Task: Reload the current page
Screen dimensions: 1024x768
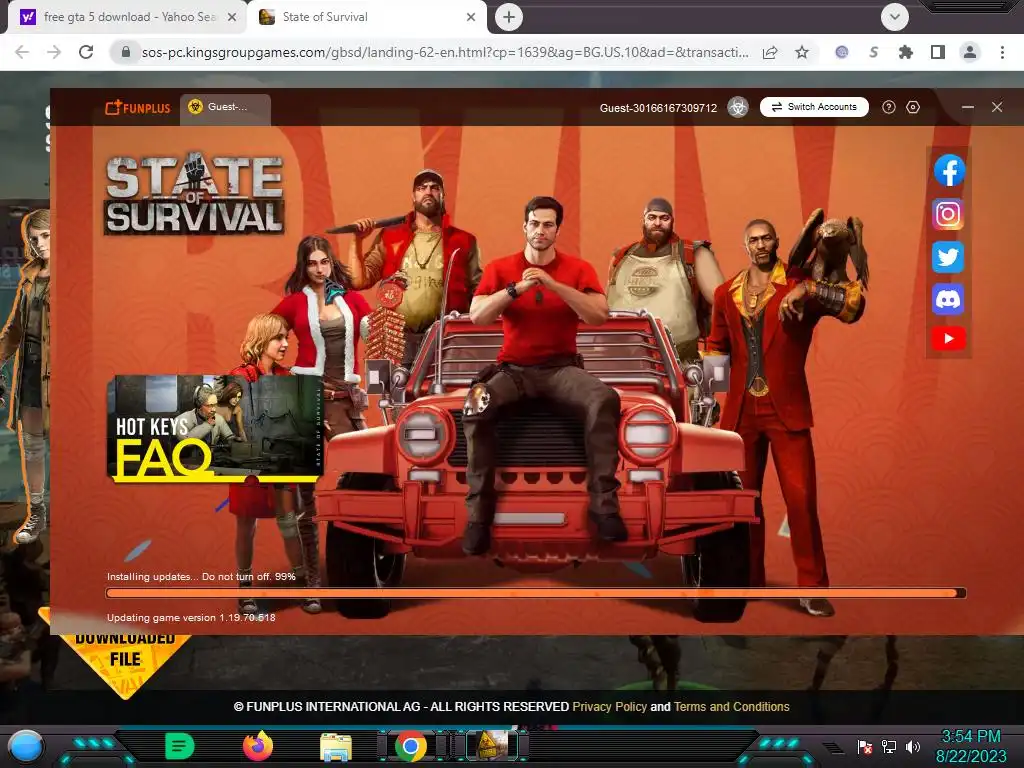Action: 86,52
